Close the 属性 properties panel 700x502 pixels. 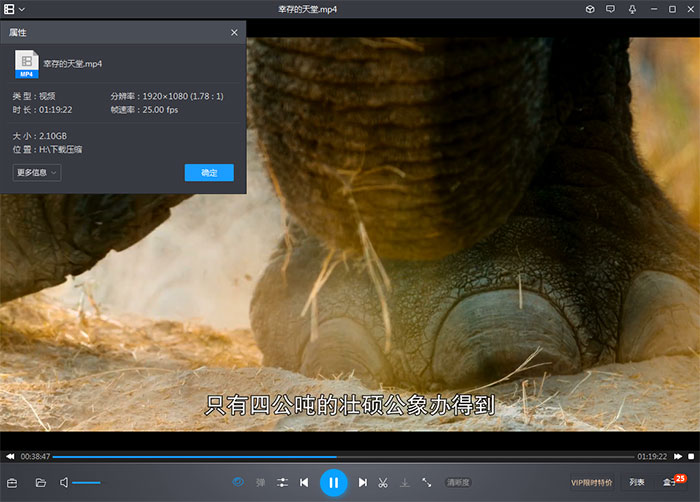(x=234, y=32)
